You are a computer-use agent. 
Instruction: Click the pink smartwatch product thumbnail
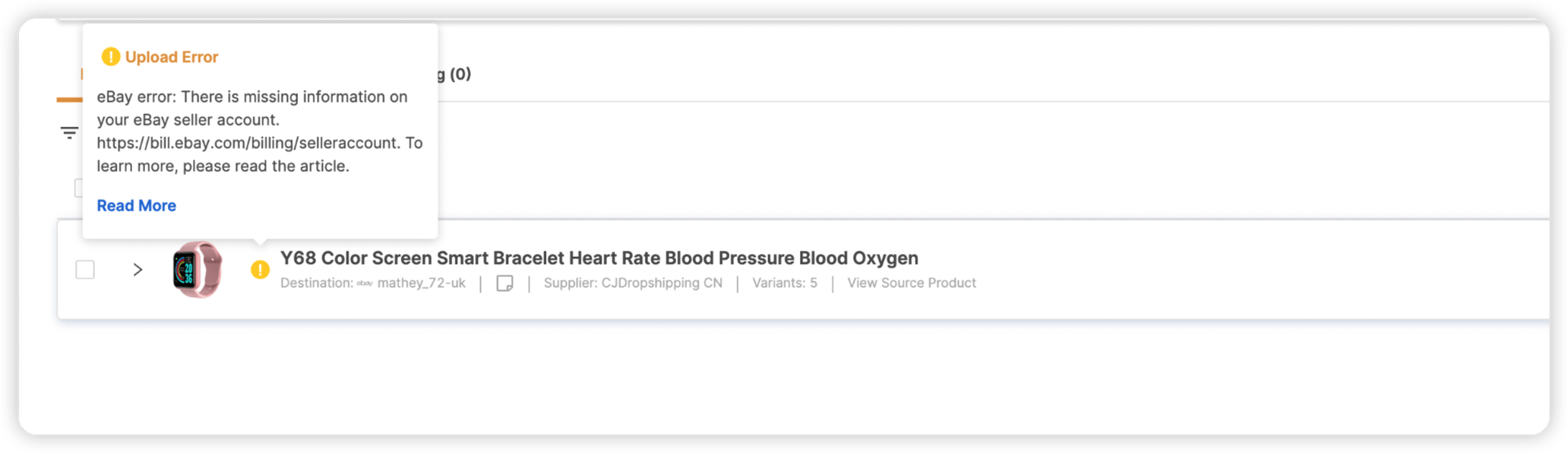pos(198,270)
